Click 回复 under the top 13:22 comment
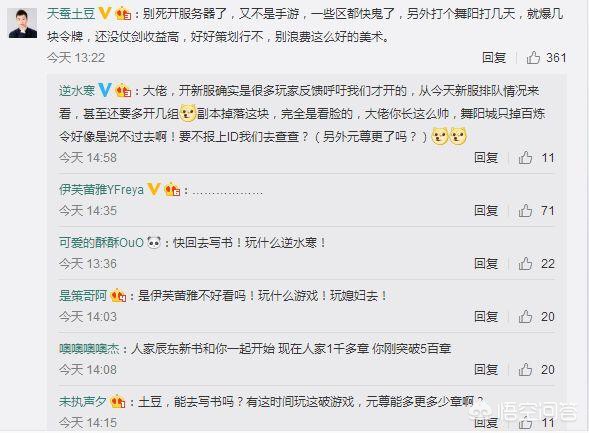Viewport: 589px width, 433px height. (494, 57)
